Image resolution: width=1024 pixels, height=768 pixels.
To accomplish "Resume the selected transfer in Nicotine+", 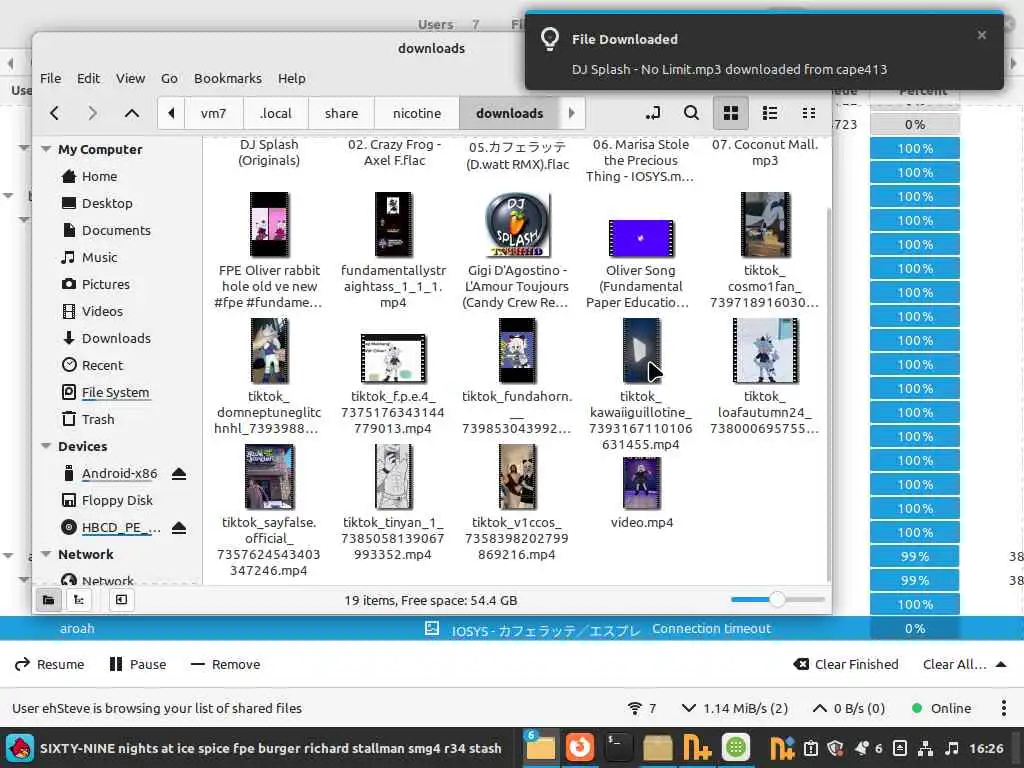I will pos(50,664).
